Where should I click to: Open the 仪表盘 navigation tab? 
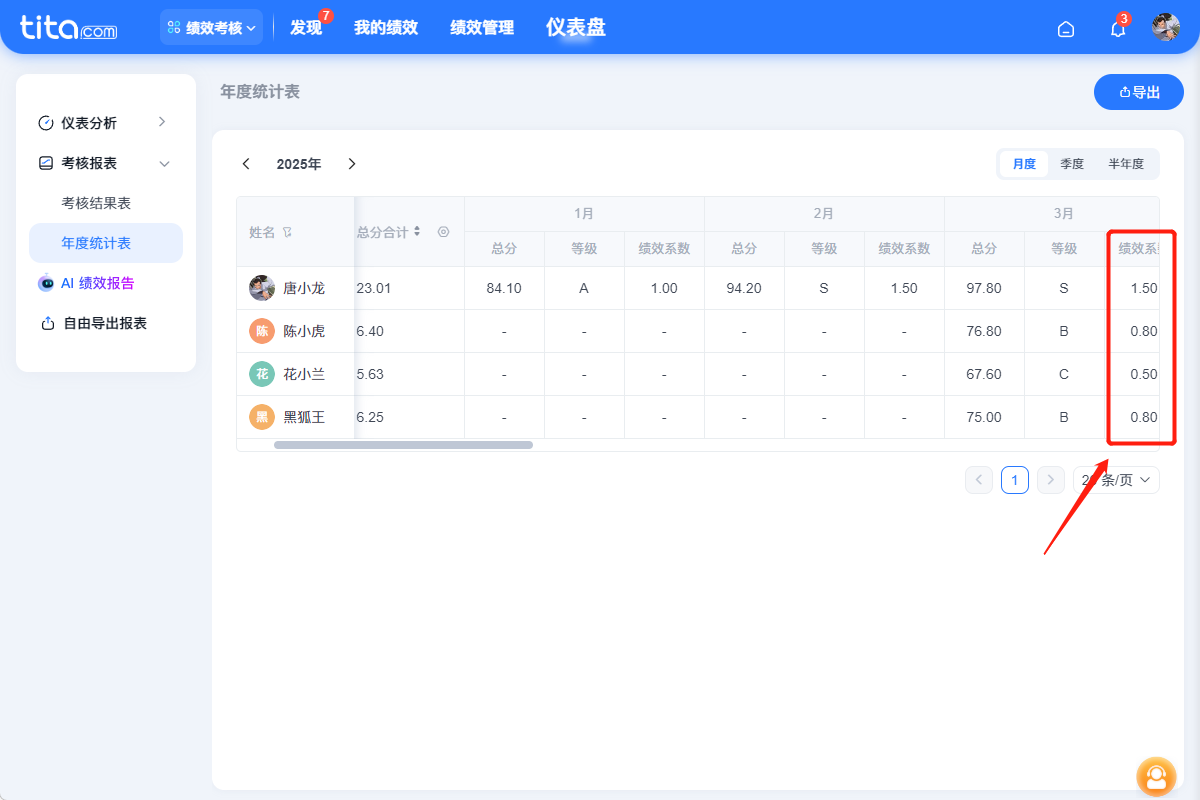pyautogui.click(x=576, y=27)
